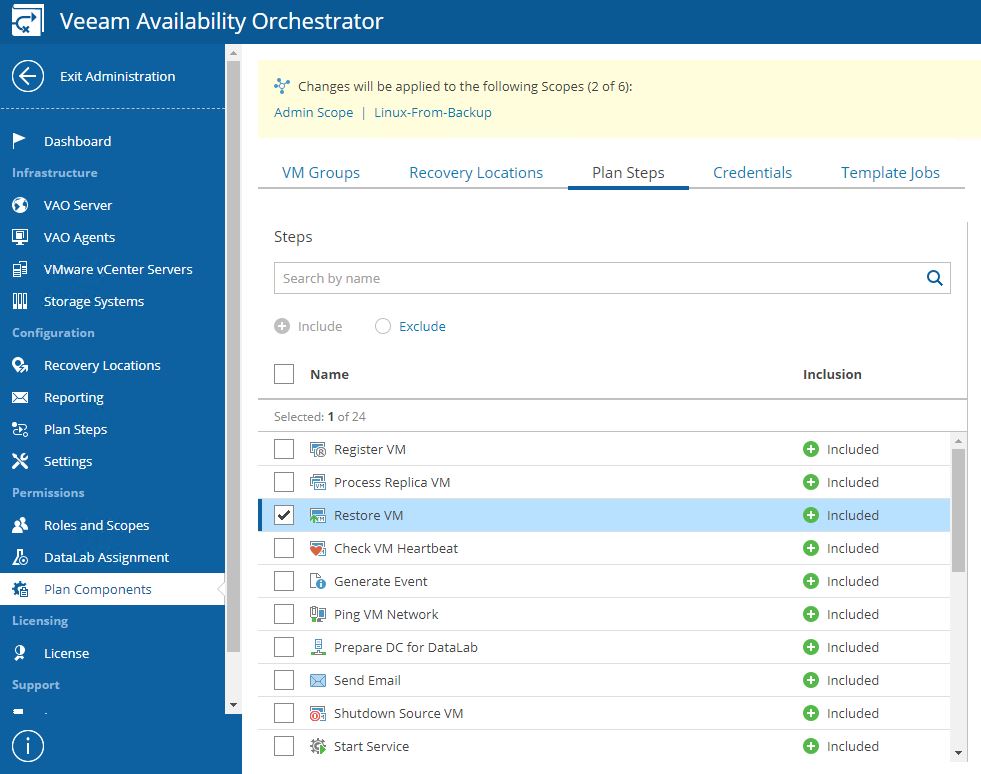Click the sidebar scrollbar down arrow

pos(233,705)
